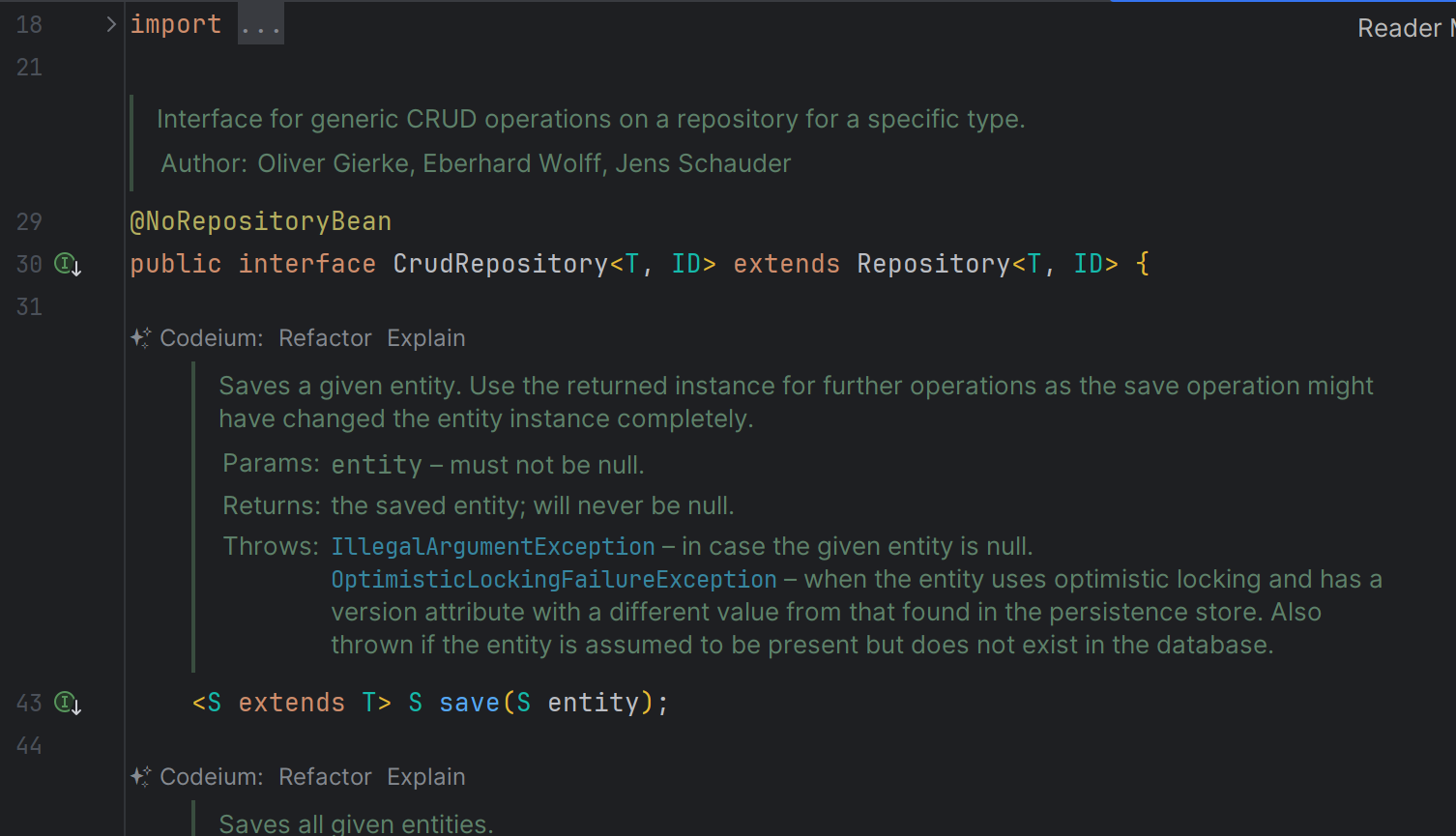Click the 'Saves all given entities.' doc text
Viewport: 1456px width, 836px height.
click(x=356, y=823)
